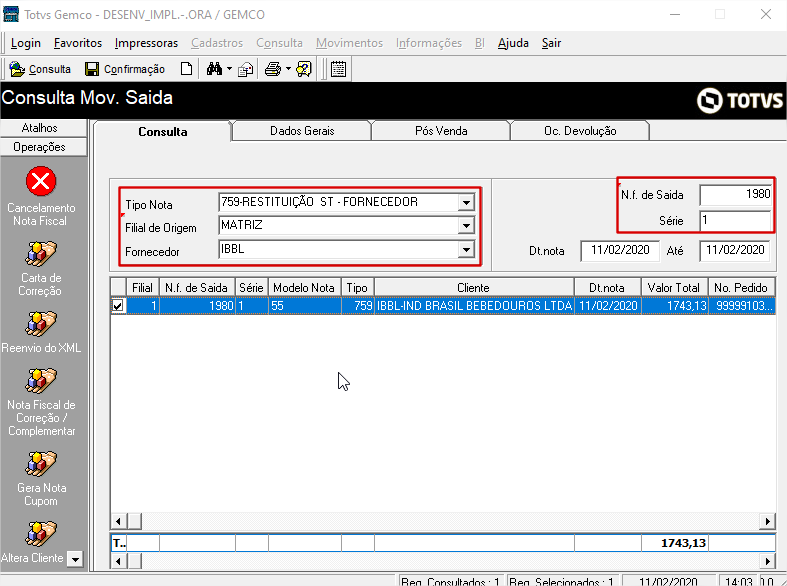Open the Login menu

[x=26, y=43]
